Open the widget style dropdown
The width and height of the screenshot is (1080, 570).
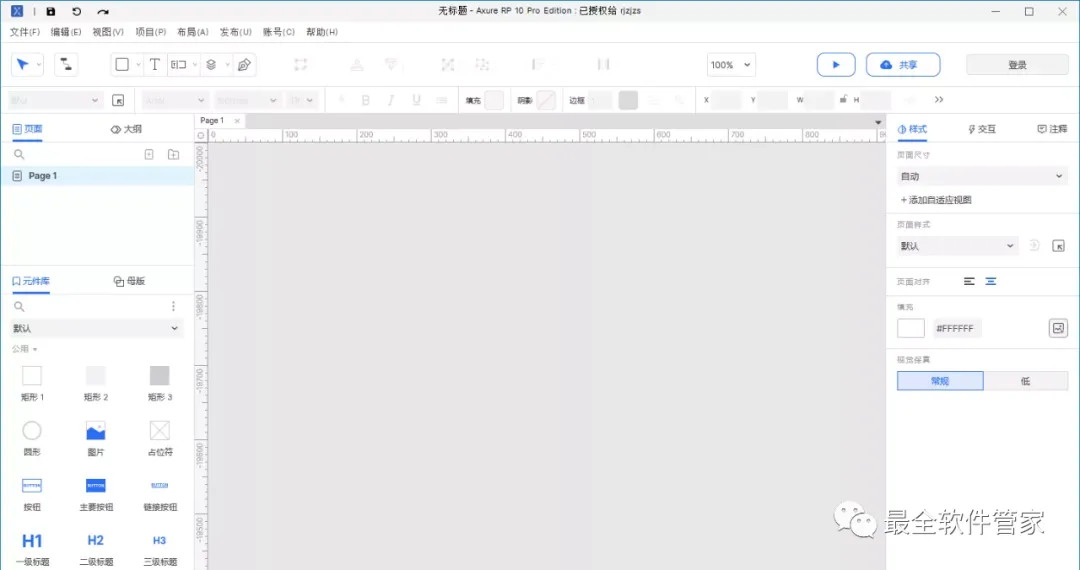tap(55, 101)
